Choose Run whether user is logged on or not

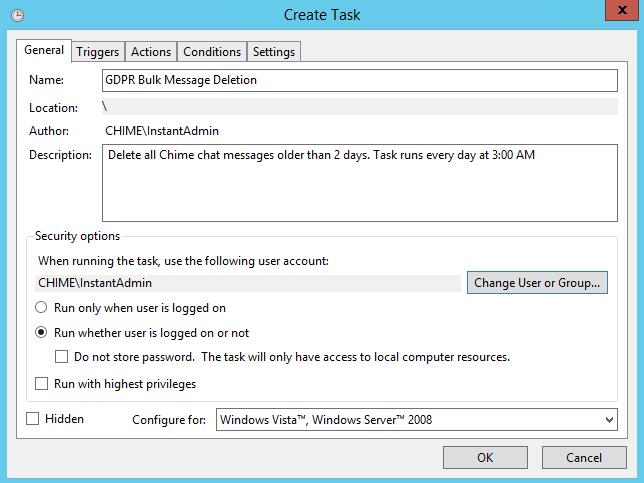tap(42, 333)
